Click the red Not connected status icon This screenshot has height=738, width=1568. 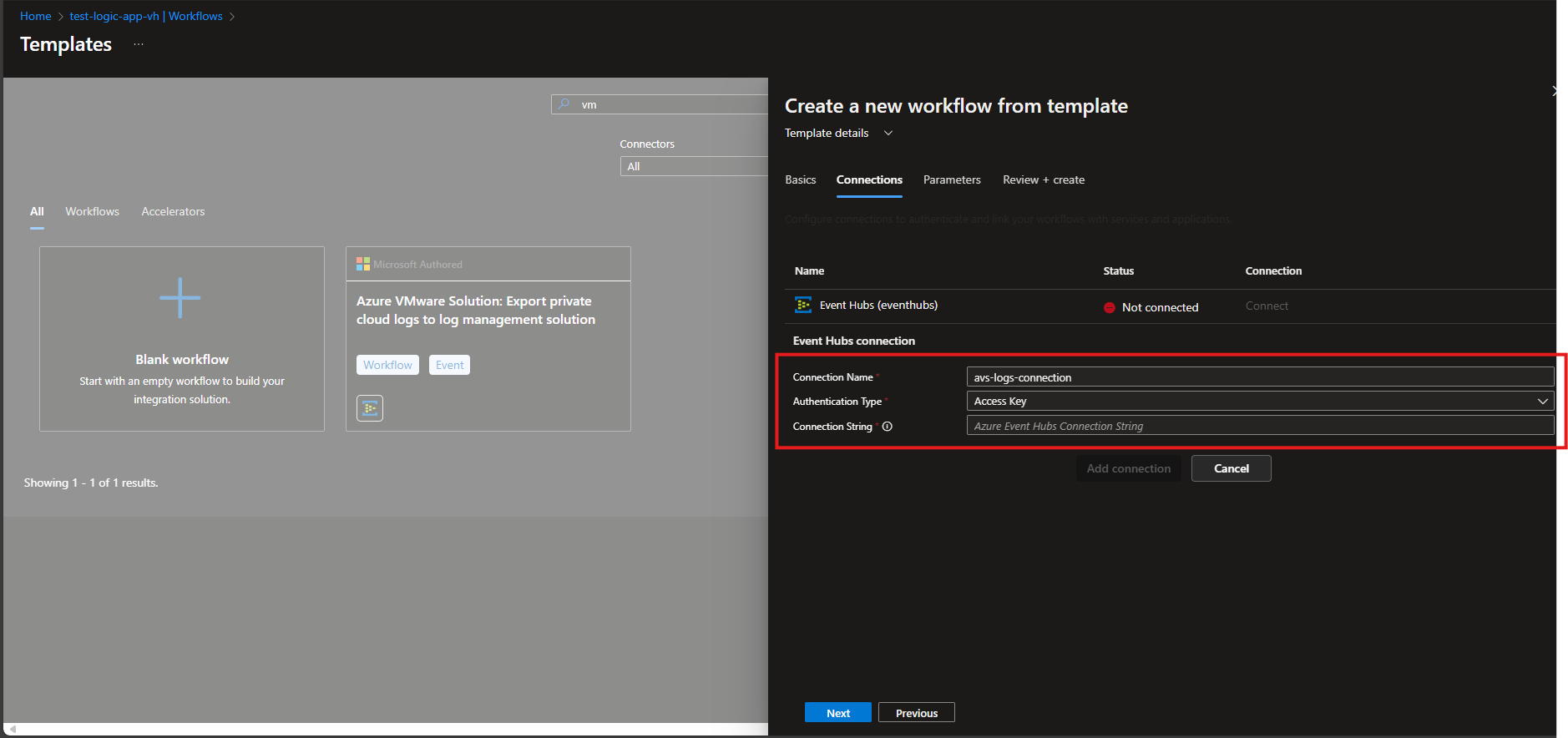point(1110,308)
